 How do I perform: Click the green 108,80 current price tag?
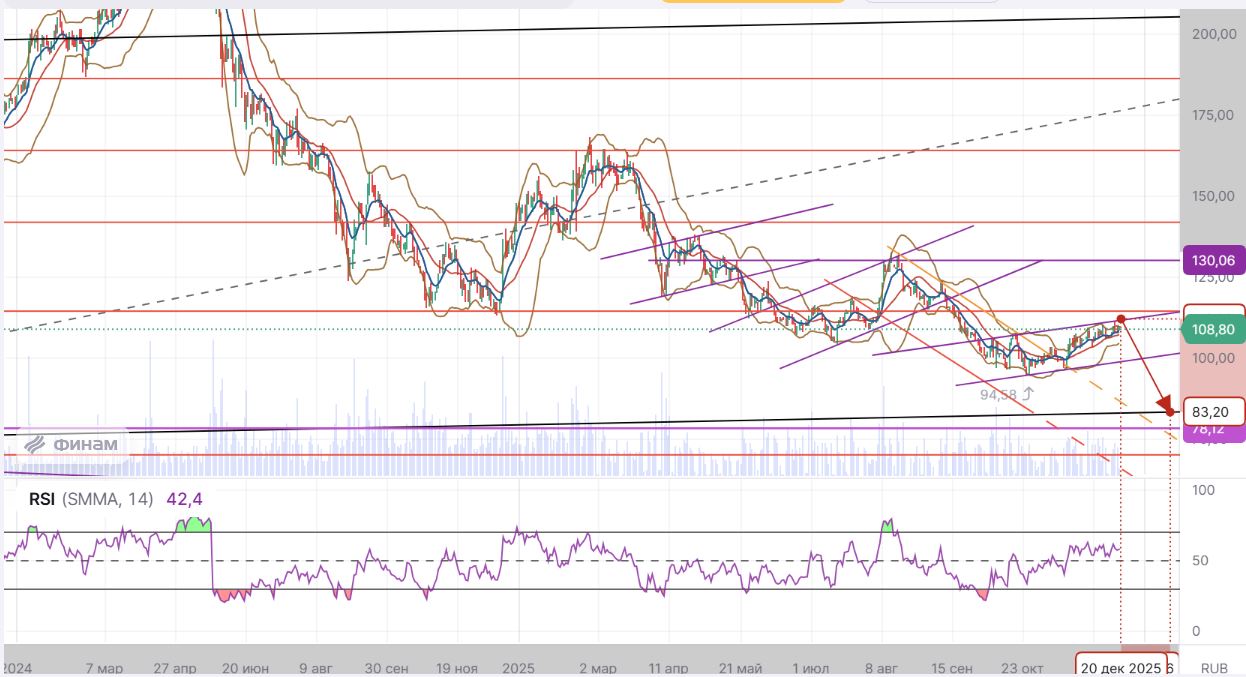tap(1214, 329)
